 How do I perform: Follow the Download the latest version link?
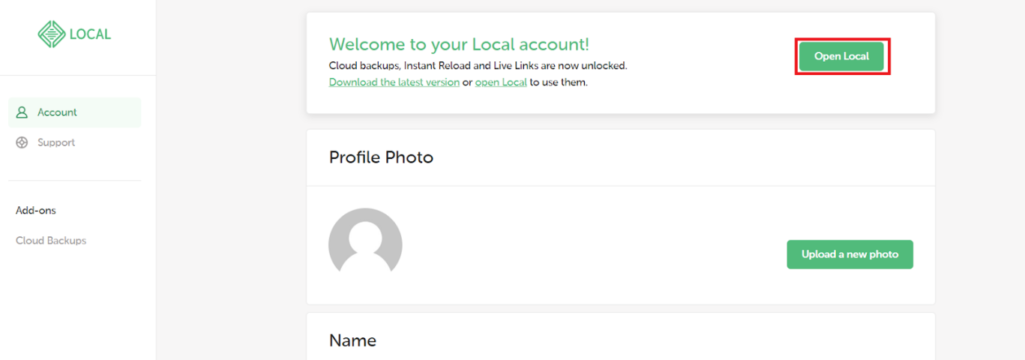pos(394,83)
